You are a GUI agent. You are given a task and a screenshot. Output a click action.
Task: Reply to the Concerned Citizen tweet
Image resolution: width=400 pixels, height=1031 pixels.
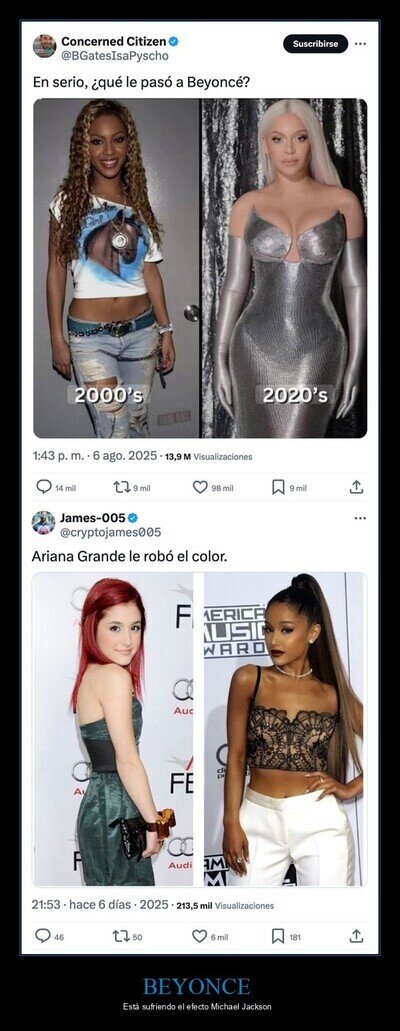43,487
